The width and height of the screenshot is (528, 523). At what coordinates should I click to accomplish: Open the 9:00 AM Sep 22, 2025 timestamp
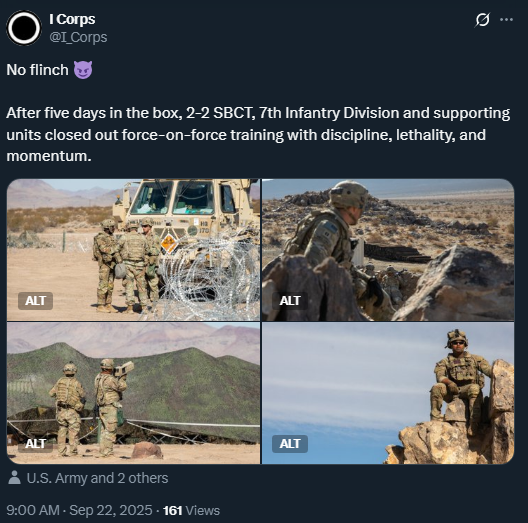pos(79,510)
